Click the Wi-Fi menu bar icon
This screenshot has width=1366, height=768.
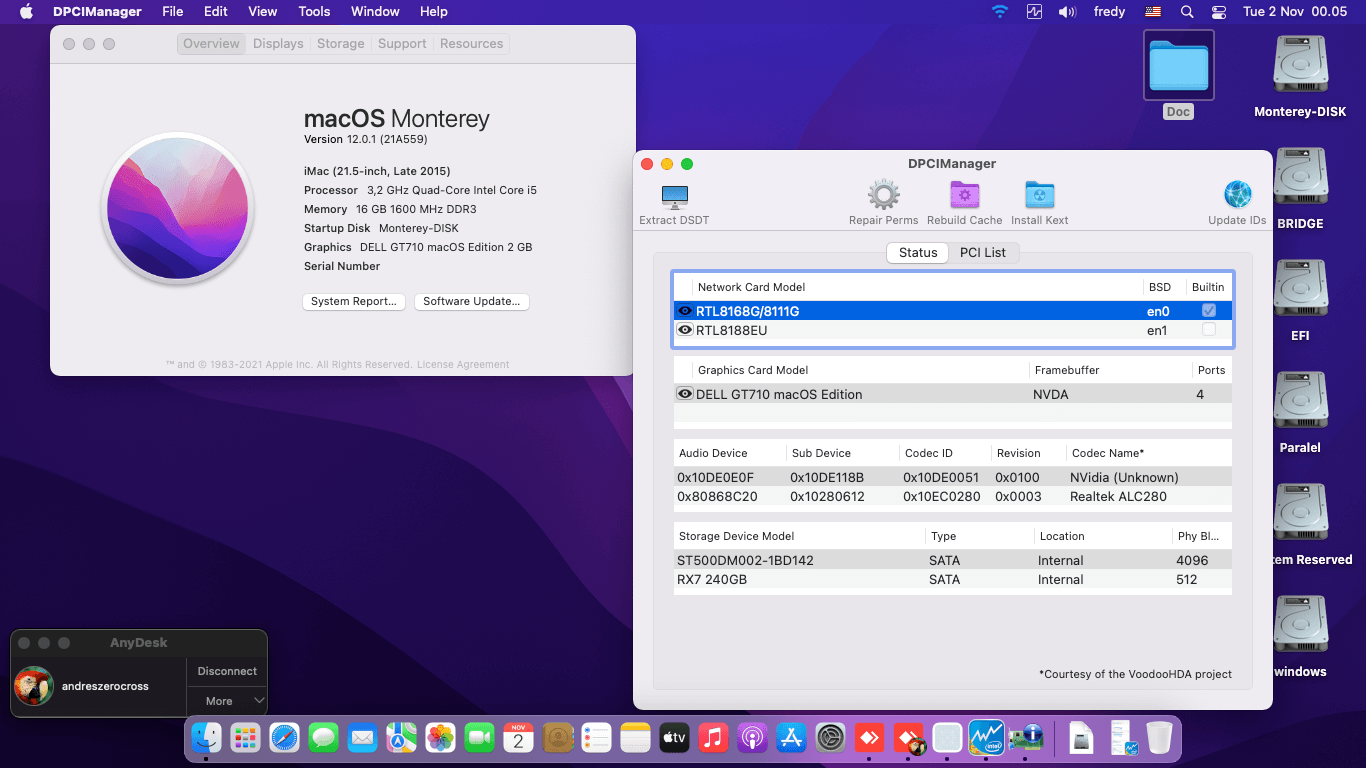[1000, 12]
